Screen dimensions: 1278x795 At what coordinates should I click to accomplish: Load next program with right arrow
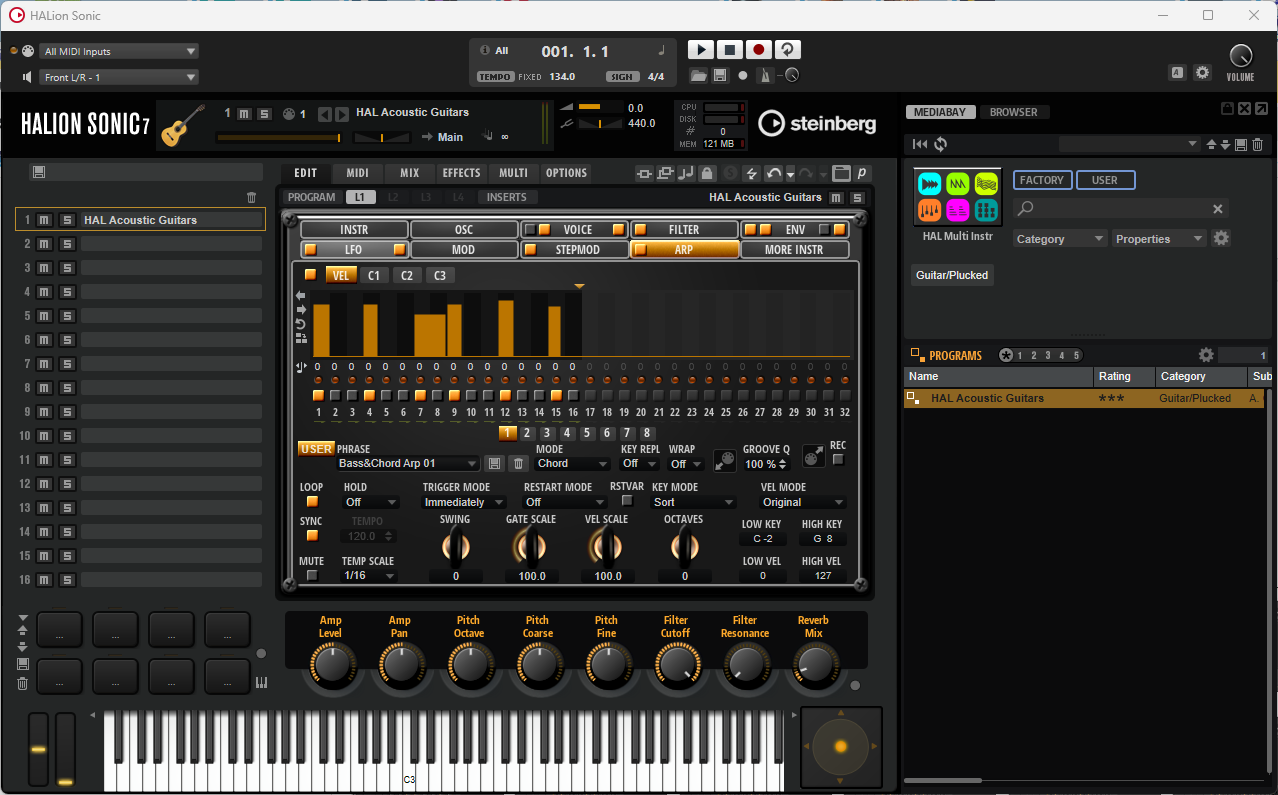[x=342, y=114]
